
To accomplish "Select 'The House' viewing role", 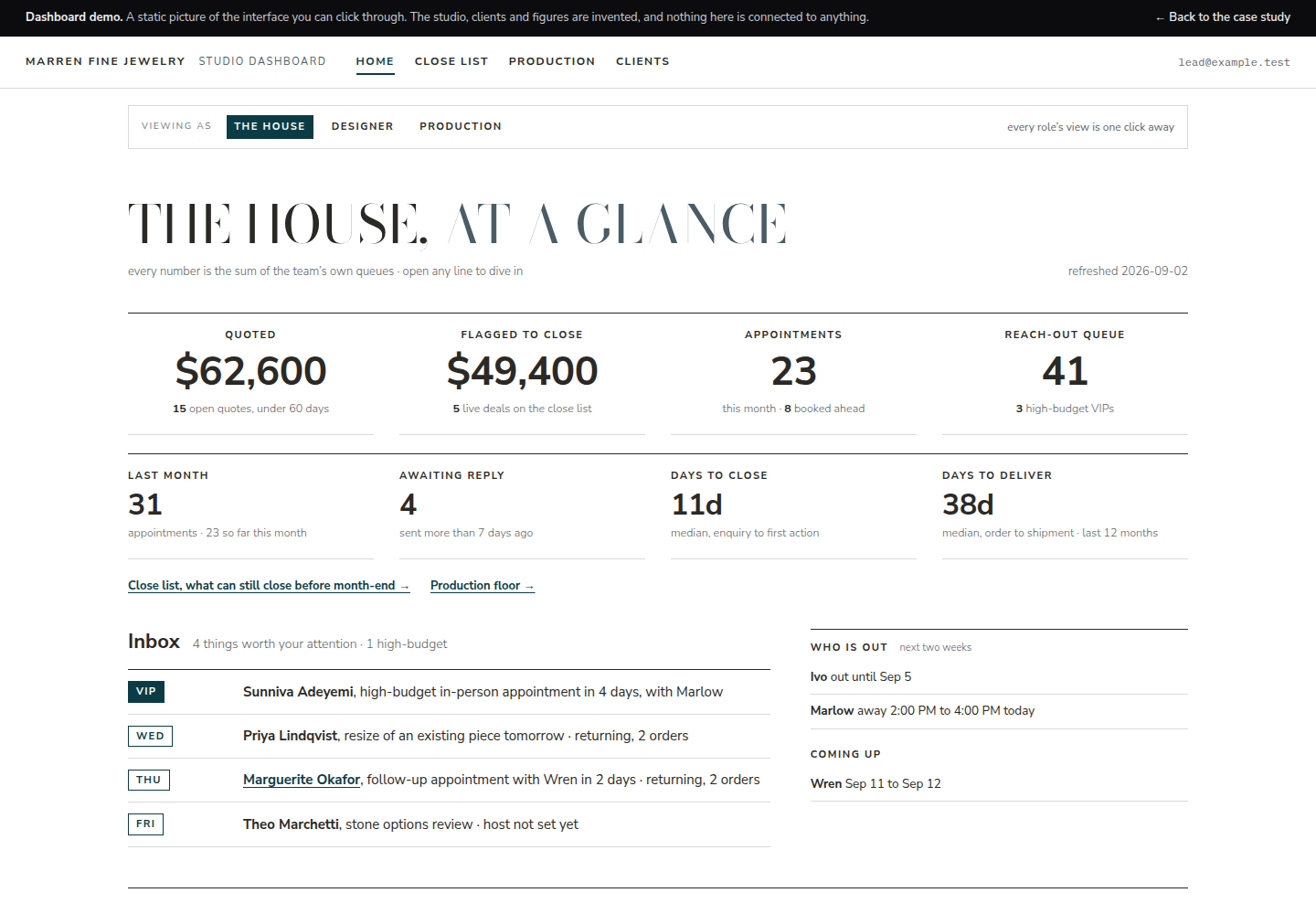I will (270, 126).
